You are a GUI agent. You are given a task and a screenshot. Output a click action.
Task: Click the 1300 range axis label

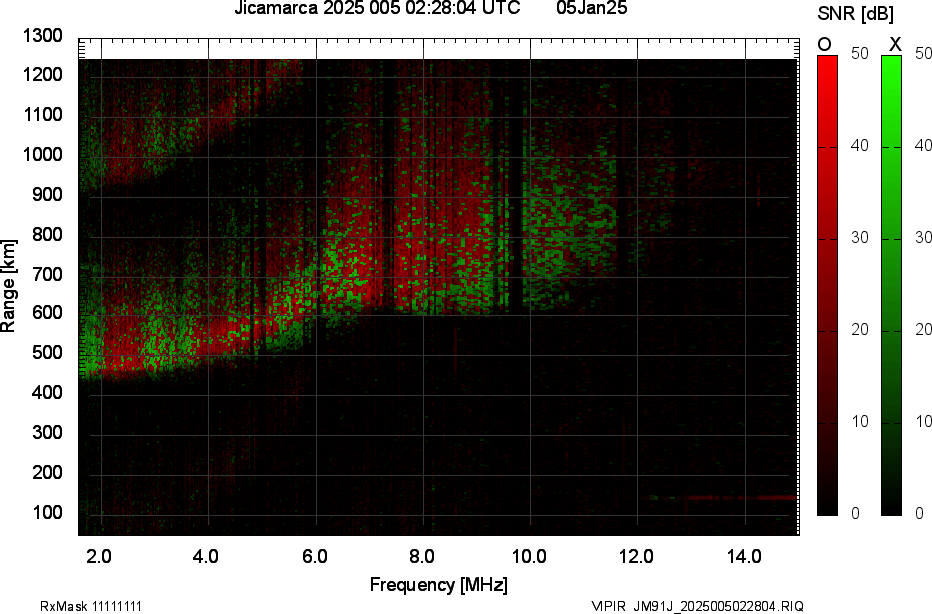tap(42, 36)
